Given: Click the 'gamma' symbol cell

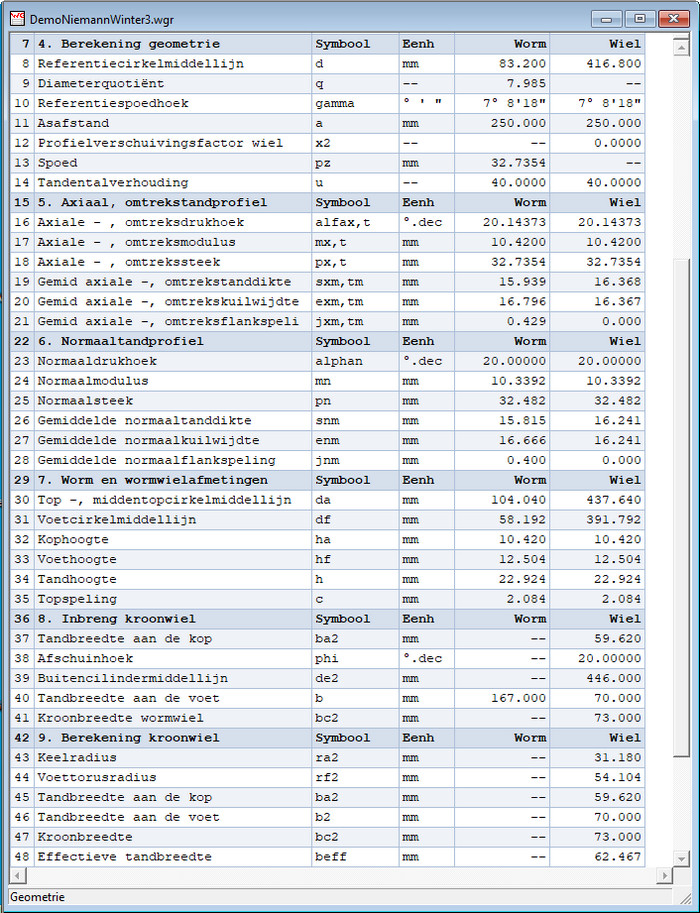Looking at the screenshot, I should (355, 103).
